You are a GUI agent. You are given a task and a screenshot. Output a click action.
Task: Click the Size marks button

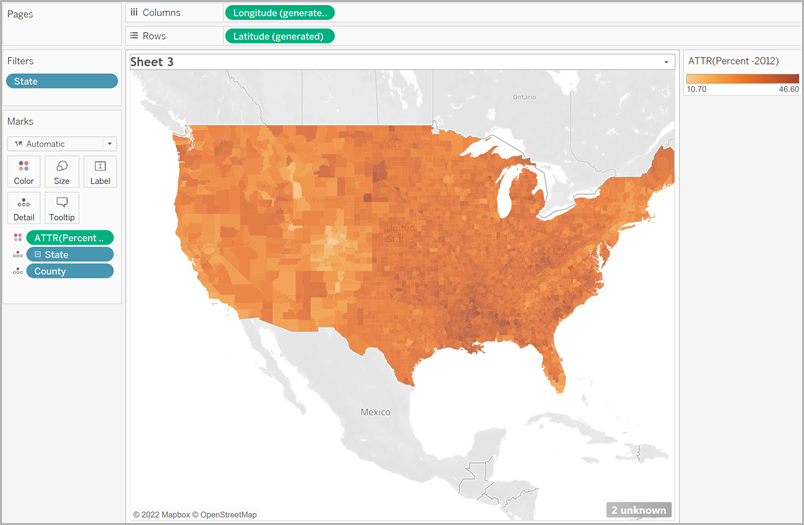pos(62,171)
